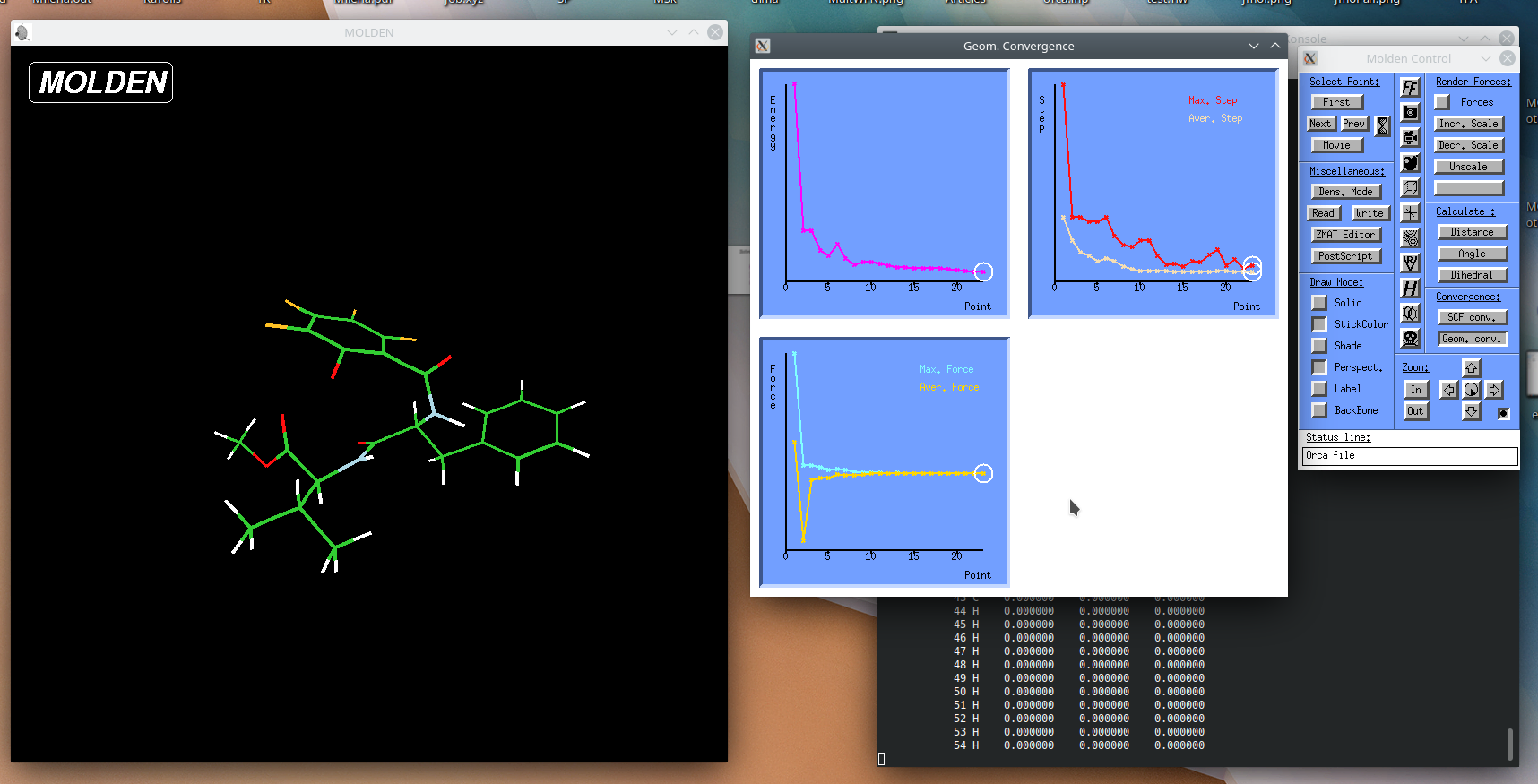Click the 'Max. Step' legend text
The image size is (1538, 784).
(x=1213, y=100)
